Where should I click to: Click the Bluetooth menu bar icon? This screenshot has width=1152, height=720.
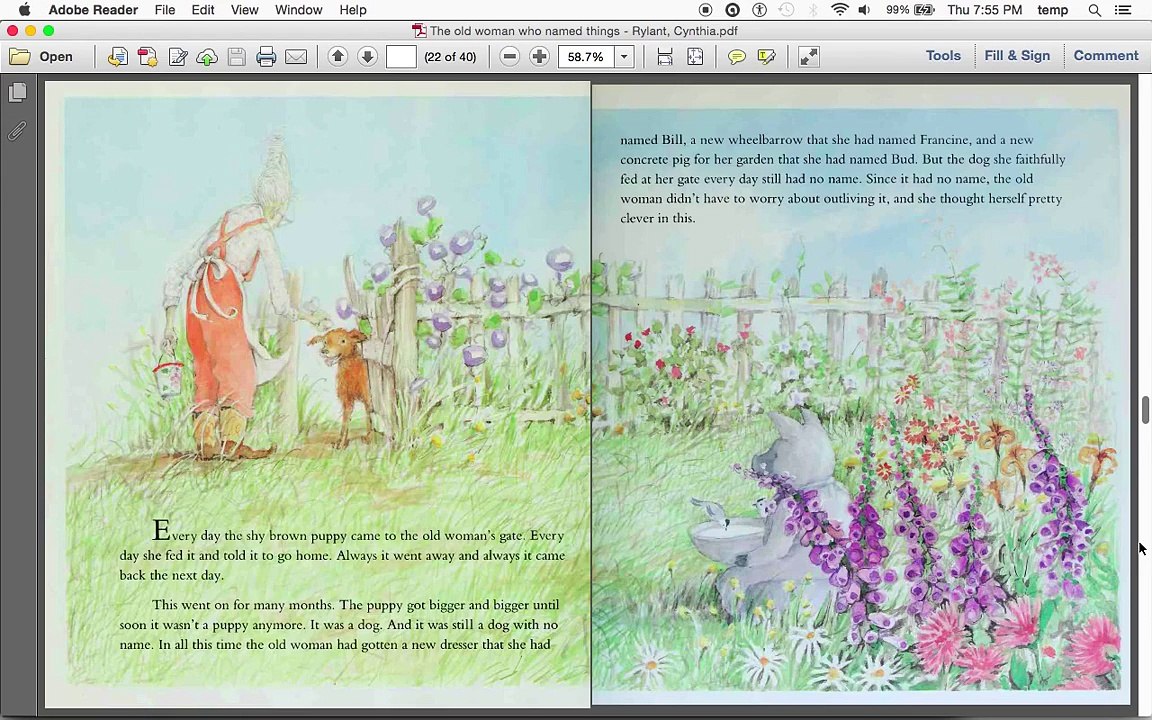click(813, 10)
